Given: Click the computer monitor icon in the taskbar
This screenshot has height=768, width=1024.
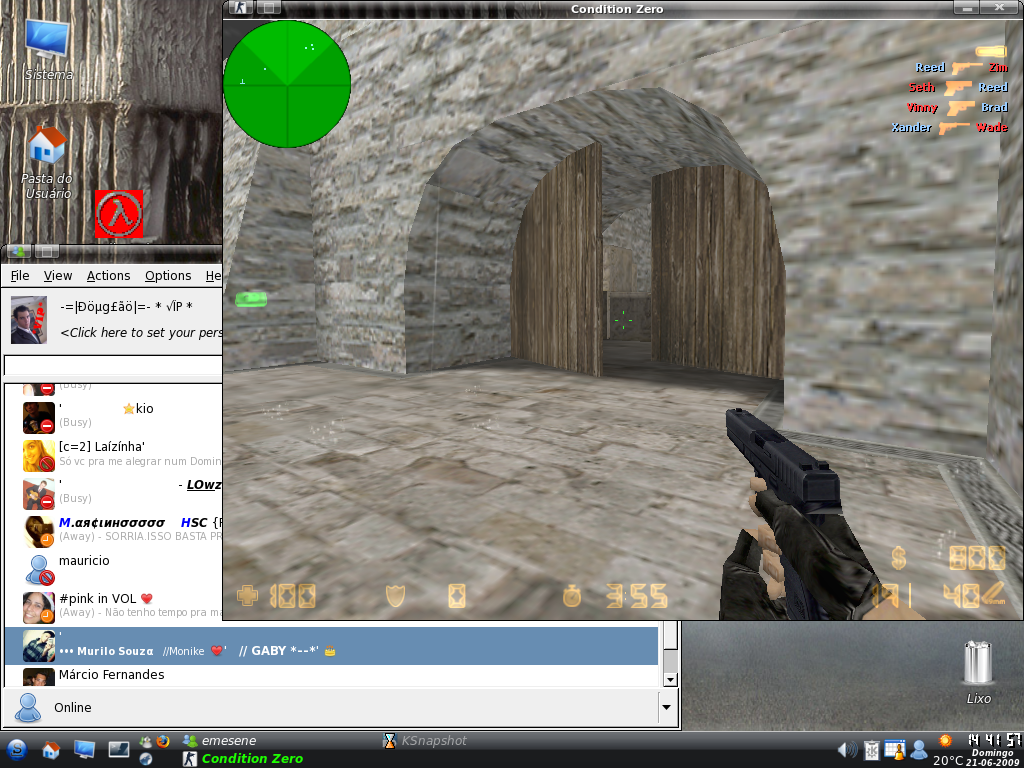Looking at the screenshot, I should pos(84,749).
